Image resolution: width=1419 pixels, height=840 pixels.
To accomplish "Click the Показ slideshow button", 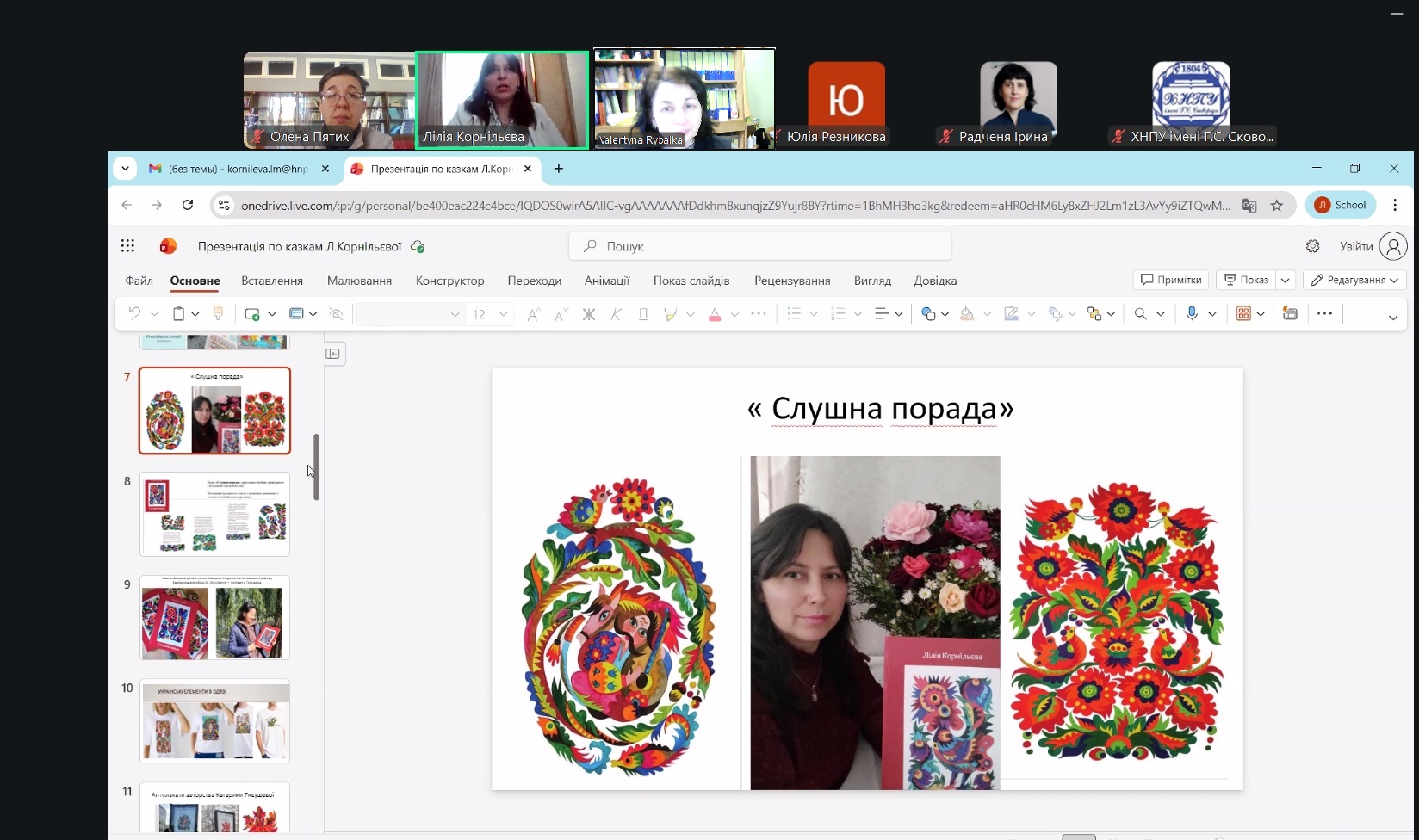I will click(1247, 280).
